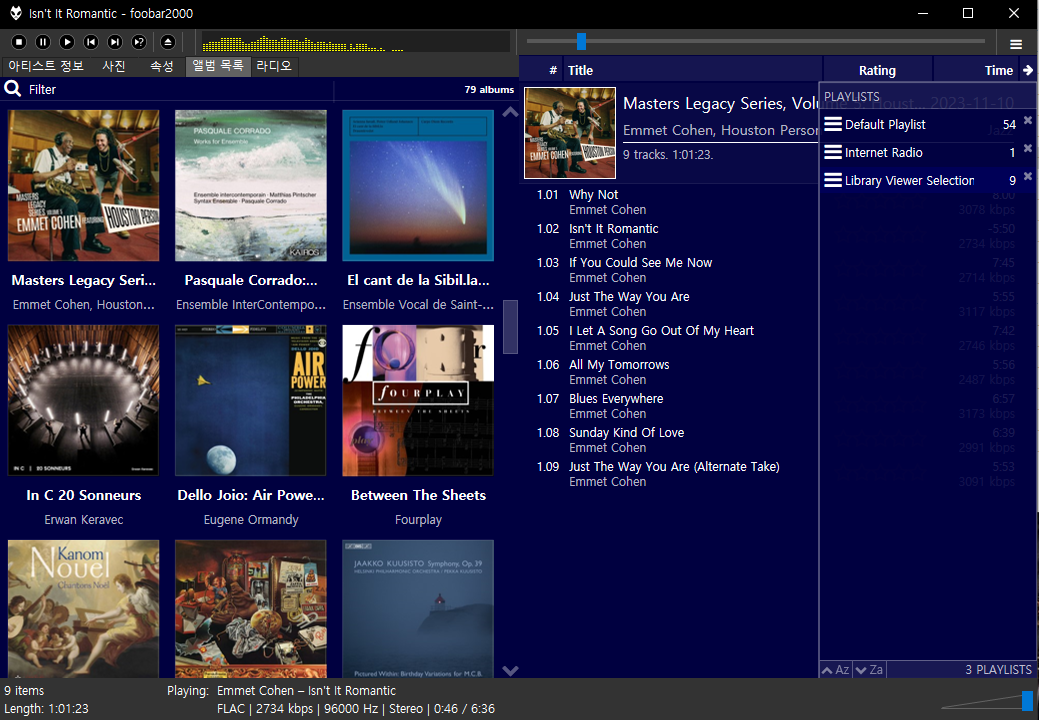The height and width of the screenshot is (720, 1039).
Task: Skip to the previous track icon
Action: 91,41
